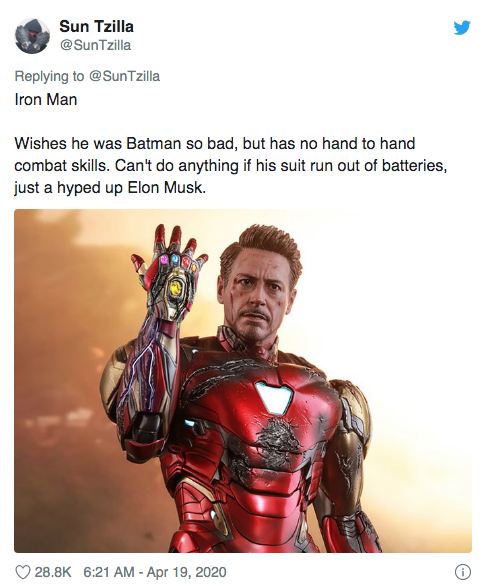The height and width of the screenshot is (588, 487).
Task: Open the 6:21 AM timestamp link
Action: click(108, 572)
